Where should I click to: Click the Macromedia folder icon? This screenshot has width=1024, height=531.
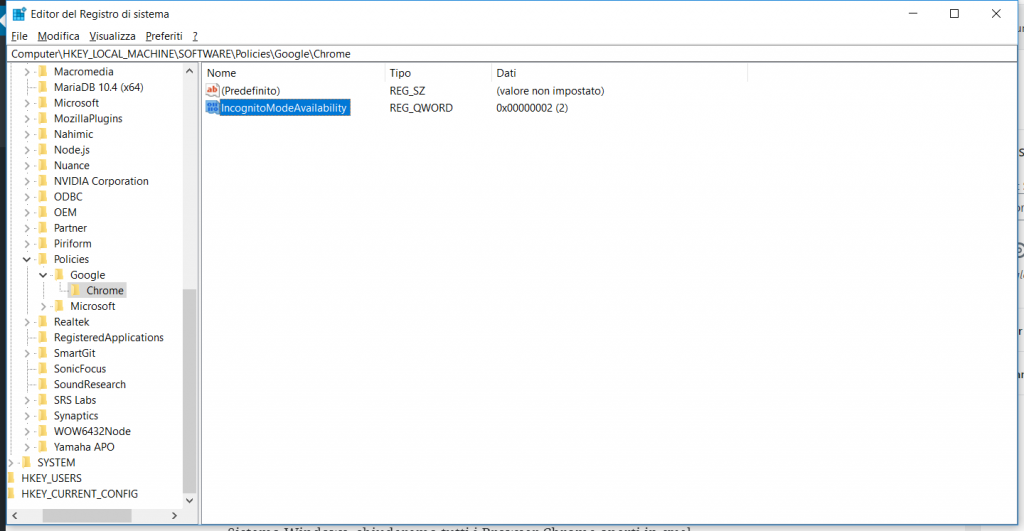point(43,71)
